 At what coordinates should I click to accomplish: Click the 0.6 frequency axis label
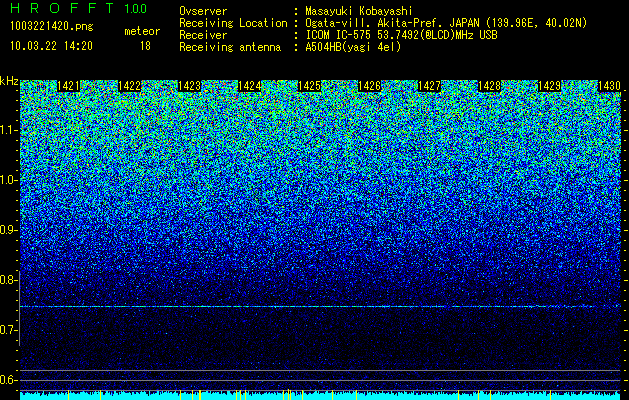(7, 380)
